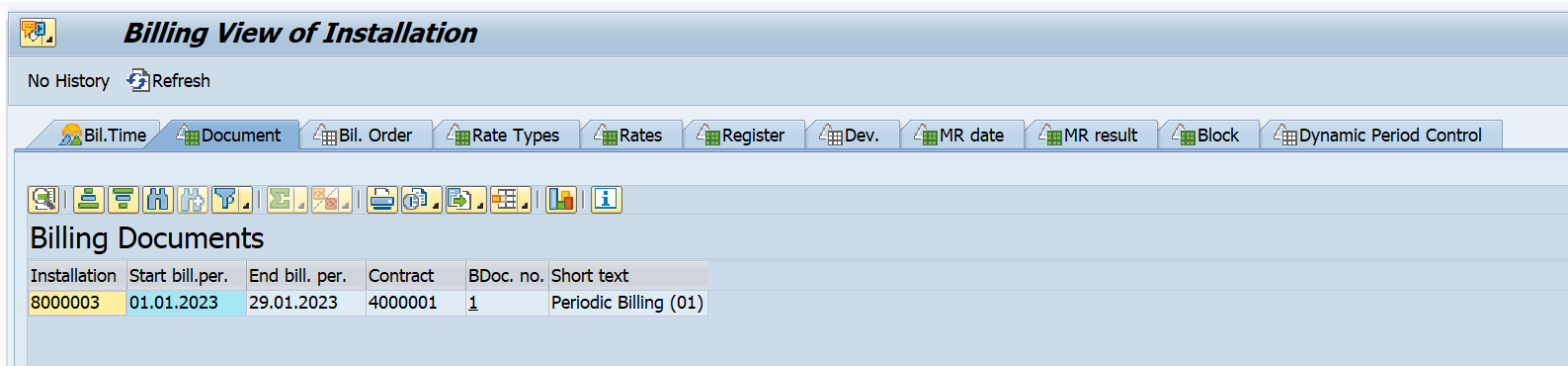Open billing document number 1 link
This screenshot has height=366, width=1568.
click(473, 303)
